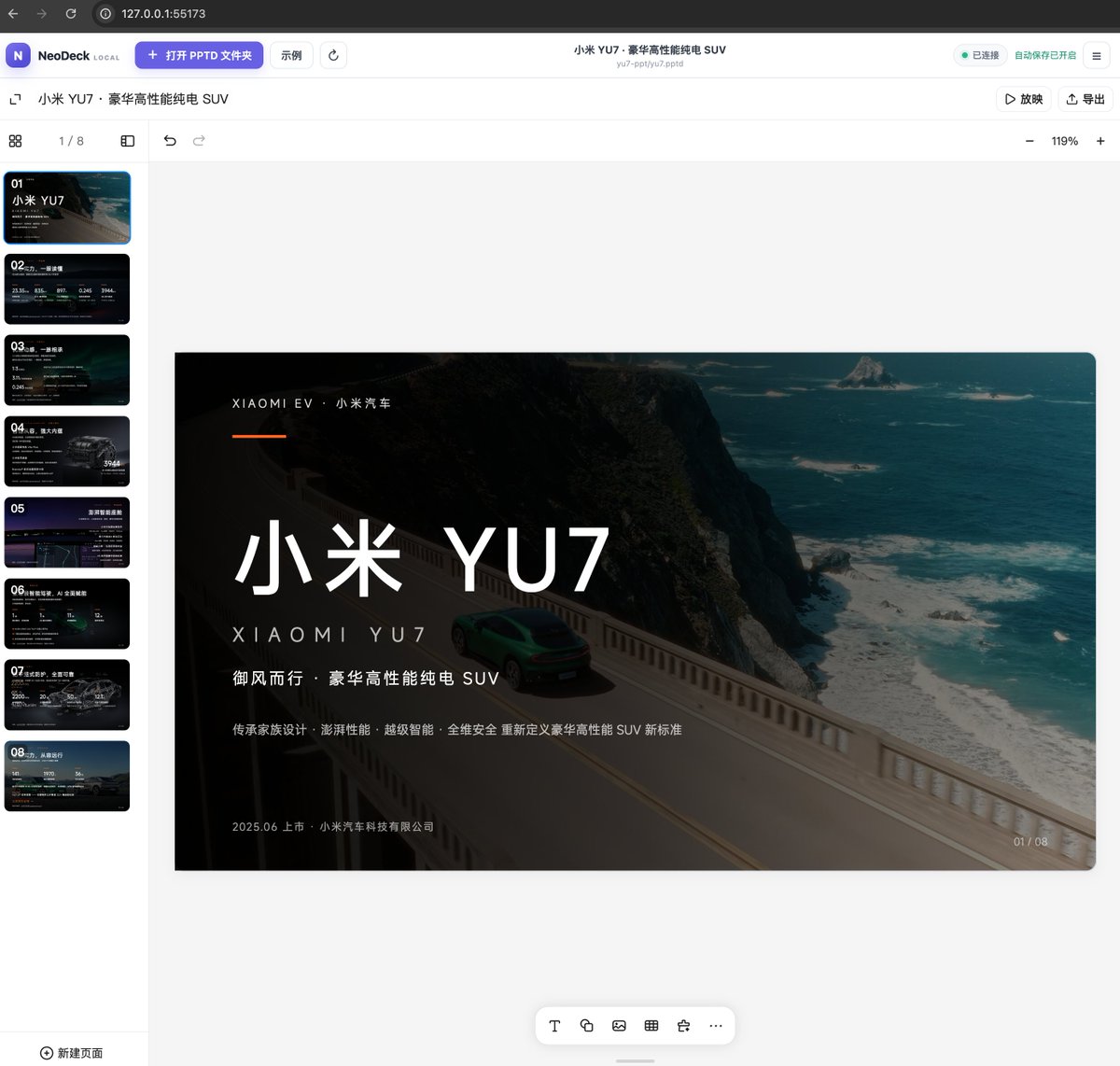Select slide 02 thumbnail
Viewport: 1120px width, 1066px height.
[67, 288]
